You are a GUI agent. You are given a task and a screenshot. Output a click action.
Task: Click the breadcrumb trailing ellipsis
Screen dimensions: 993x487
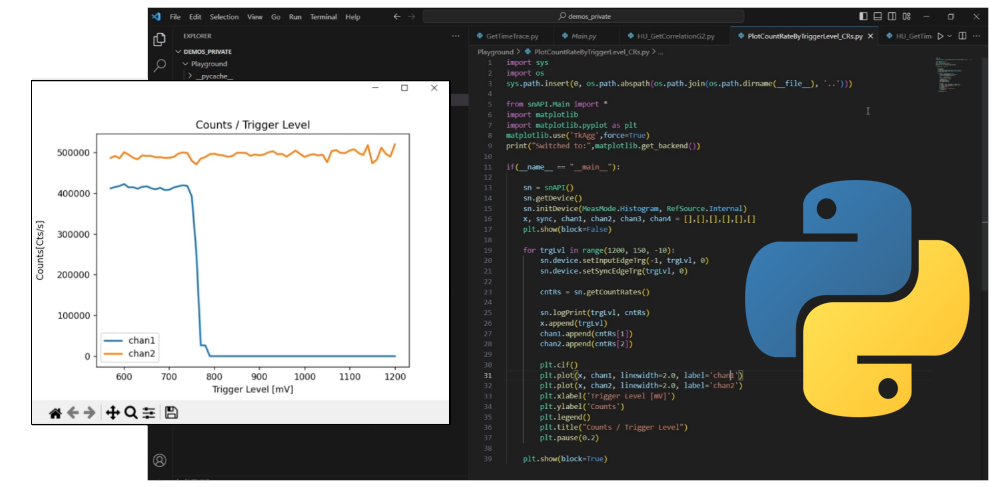[661, 52]
